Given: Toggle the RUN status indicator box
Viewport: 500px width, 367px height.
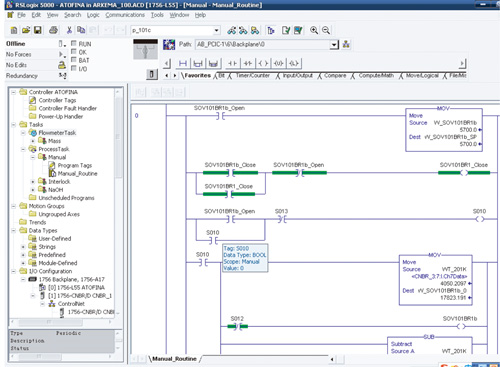Looking at the screenshot, I should coord(74,43).
